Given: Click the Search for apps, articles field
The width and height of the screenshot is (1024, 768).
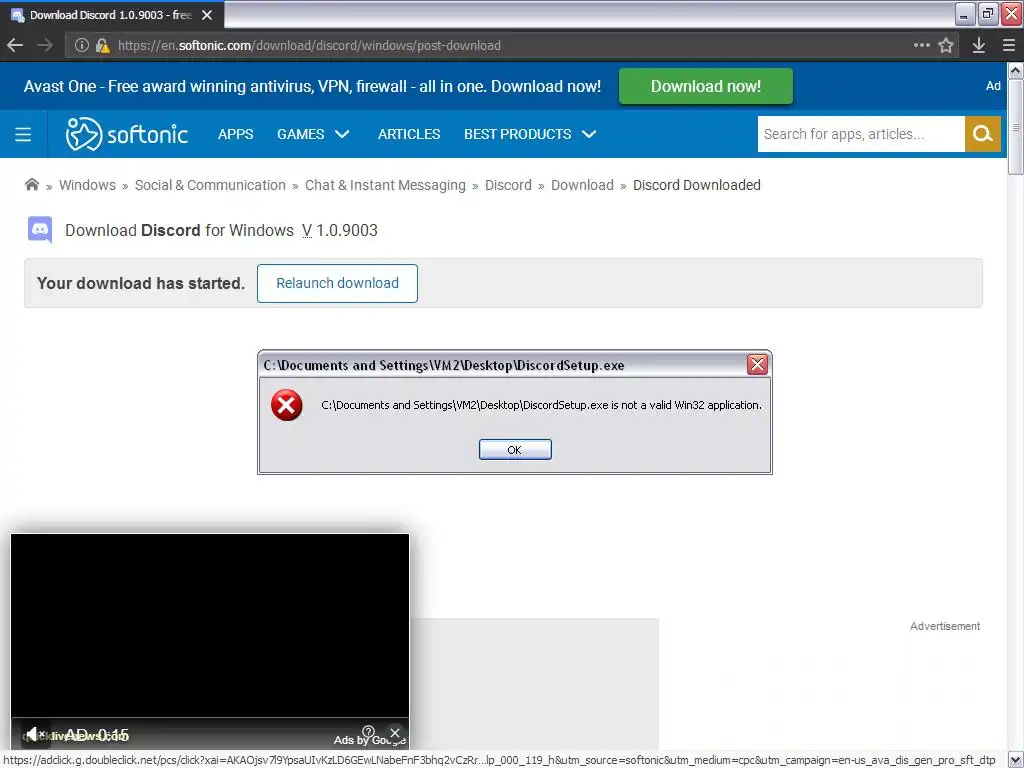Looking at the screenshot, I should [861, 134].
